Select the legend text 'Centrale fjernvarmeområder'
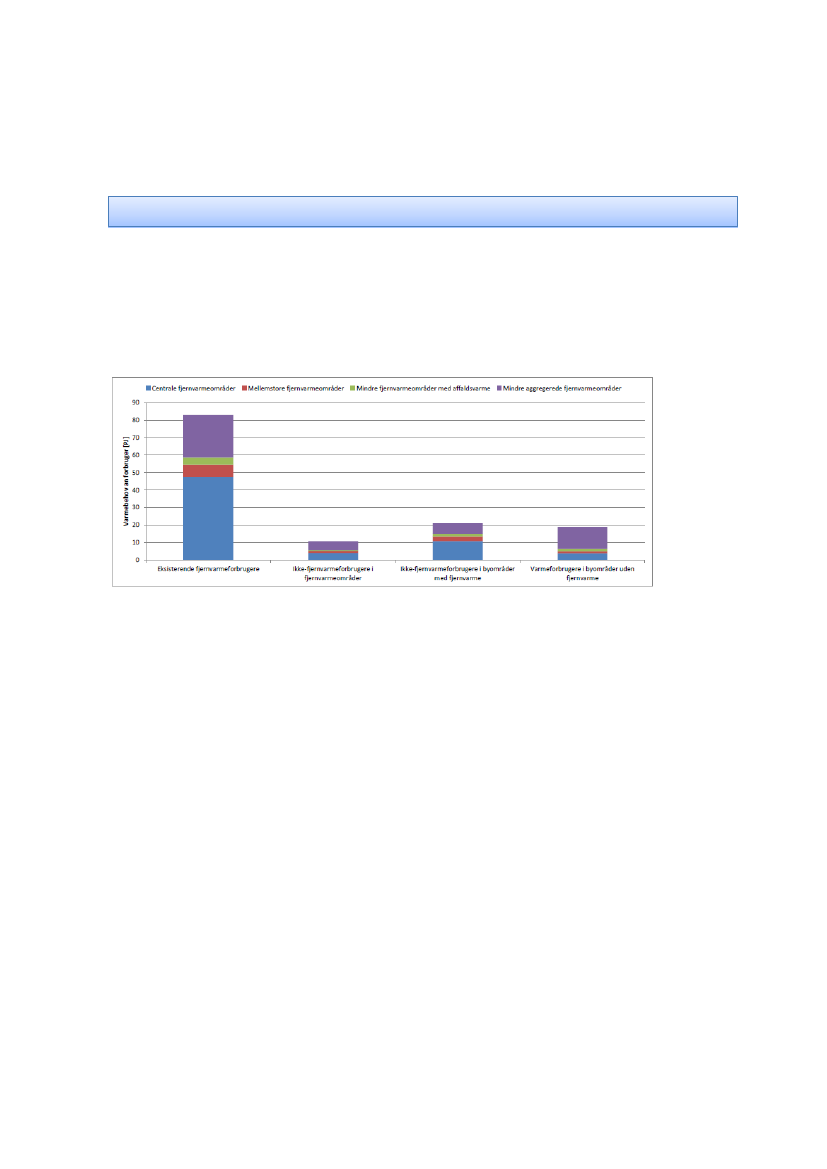827x1169 pixels. (194, 388)
